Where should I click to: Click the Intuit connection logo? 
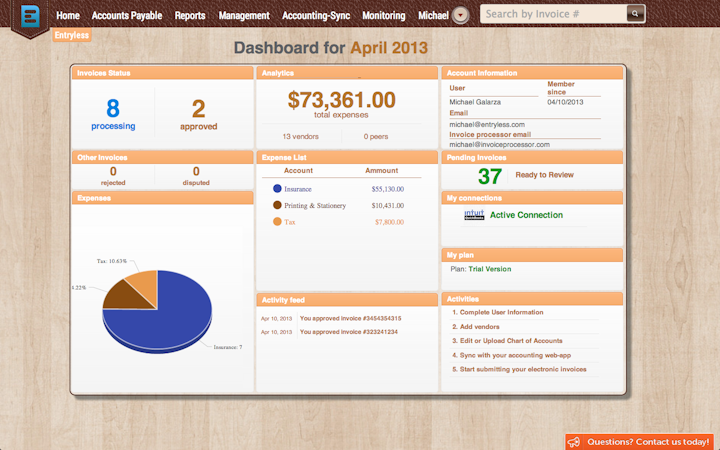[x=474, y=214]
